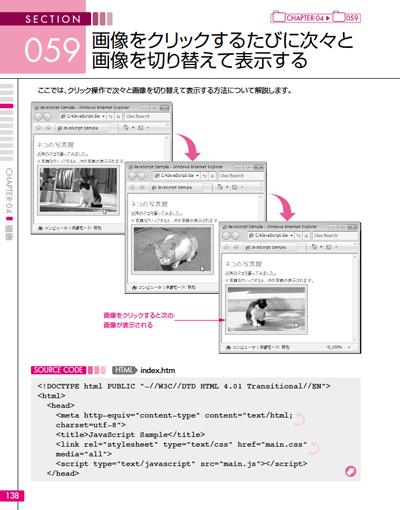Screen dimensions: 400x510
Task: Click the CHAPTER-04 folder icon in the page header
Action: [278, 17]
